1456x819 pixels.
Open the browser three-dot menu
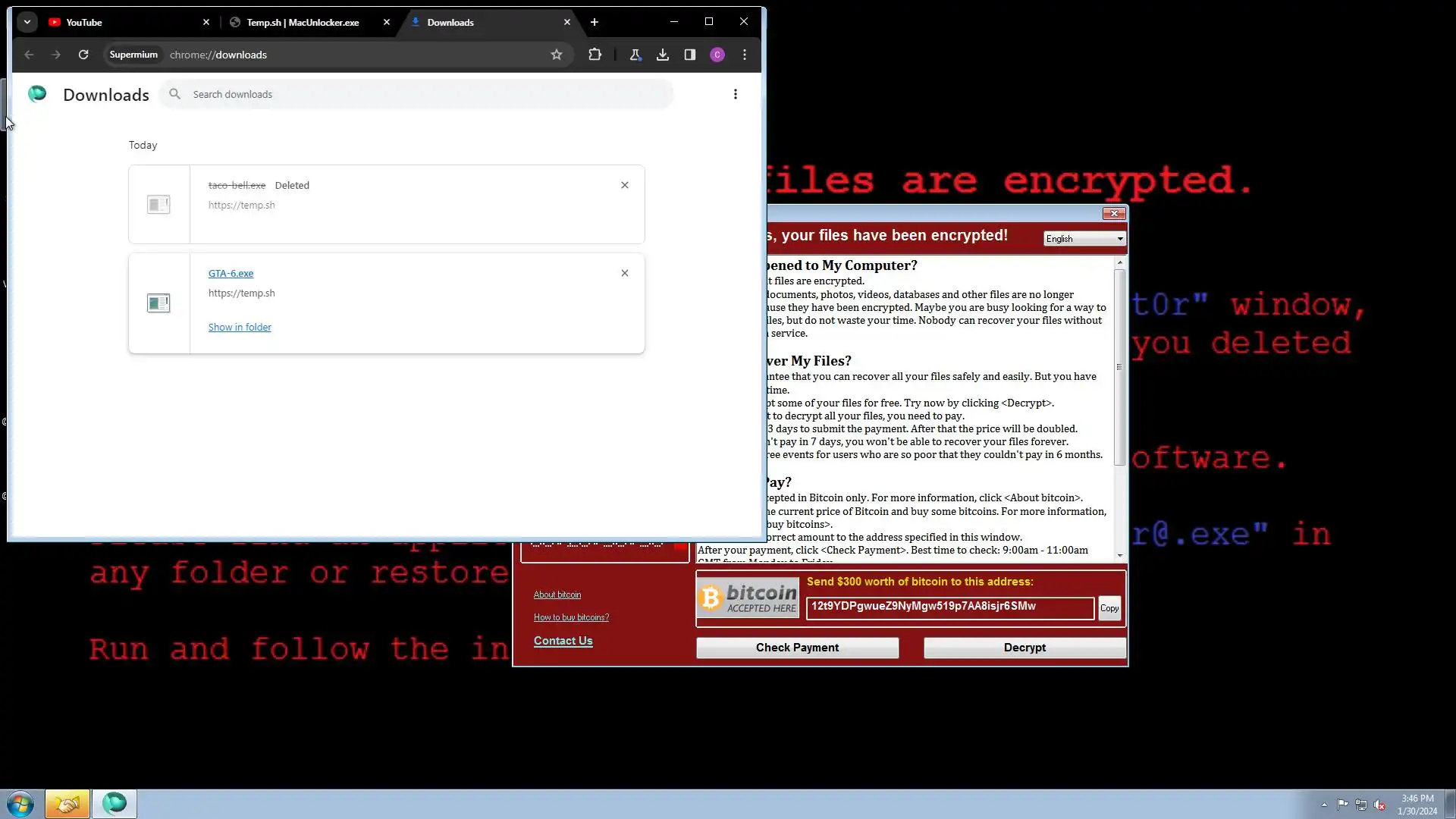[x=745, y=55]
